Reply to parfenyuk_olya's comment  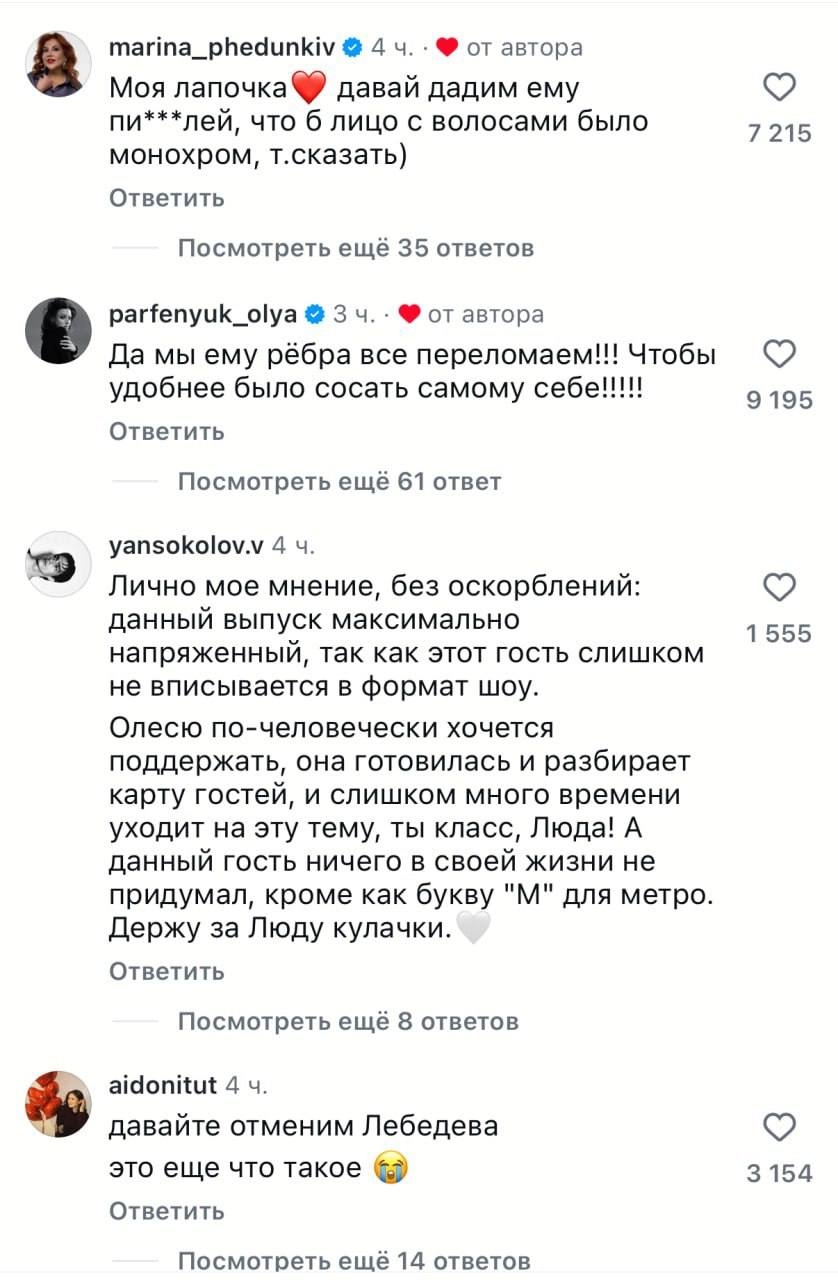tap(166, 432)
